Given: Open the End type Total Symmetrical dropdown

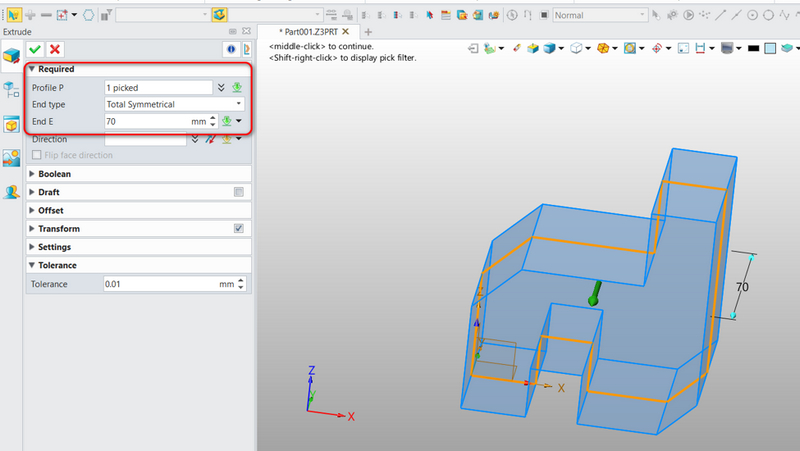Looking at the screenshot, I should [174, 104].
